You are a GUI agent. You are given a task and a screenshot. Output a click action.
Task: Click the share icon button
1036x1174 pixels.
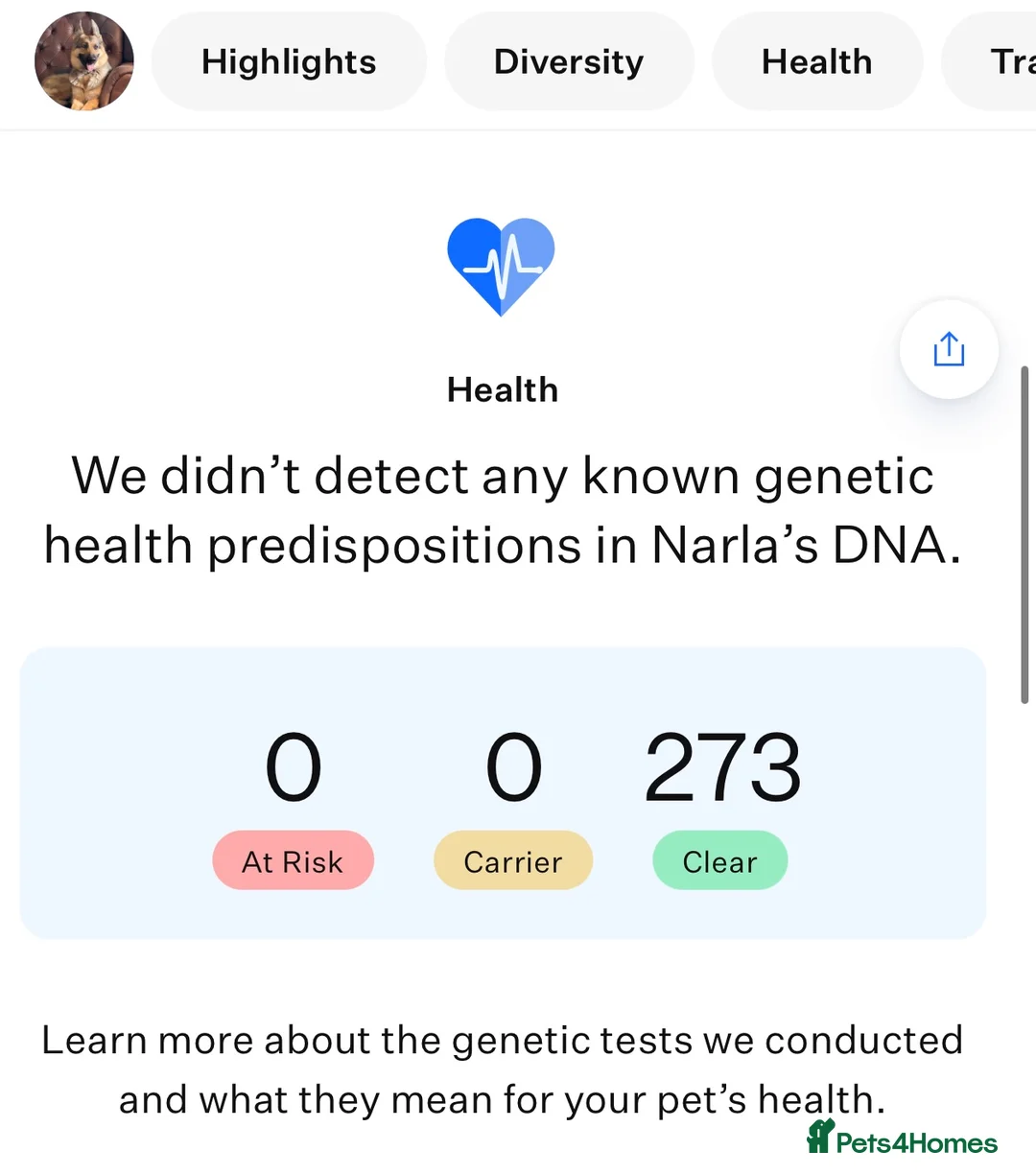[x=949, y=349]
